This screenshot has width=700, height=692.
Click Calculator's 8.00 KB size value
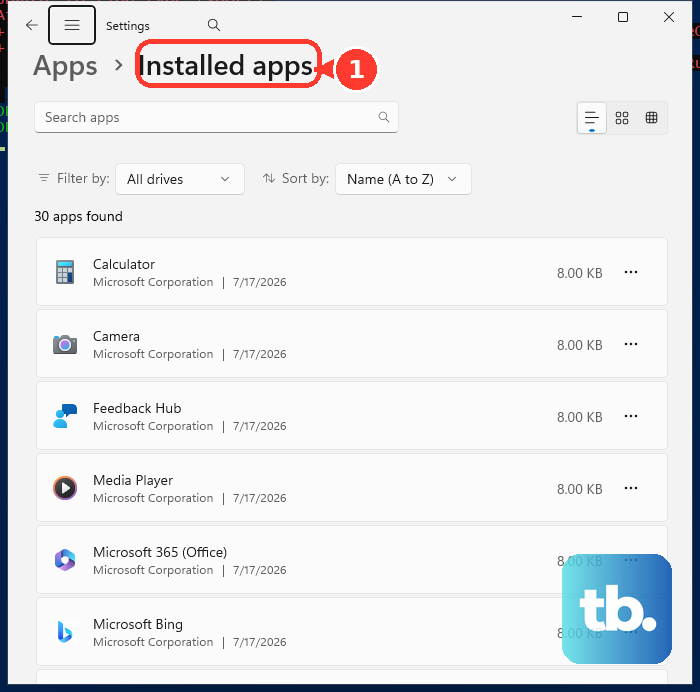(x=579, y=273)
